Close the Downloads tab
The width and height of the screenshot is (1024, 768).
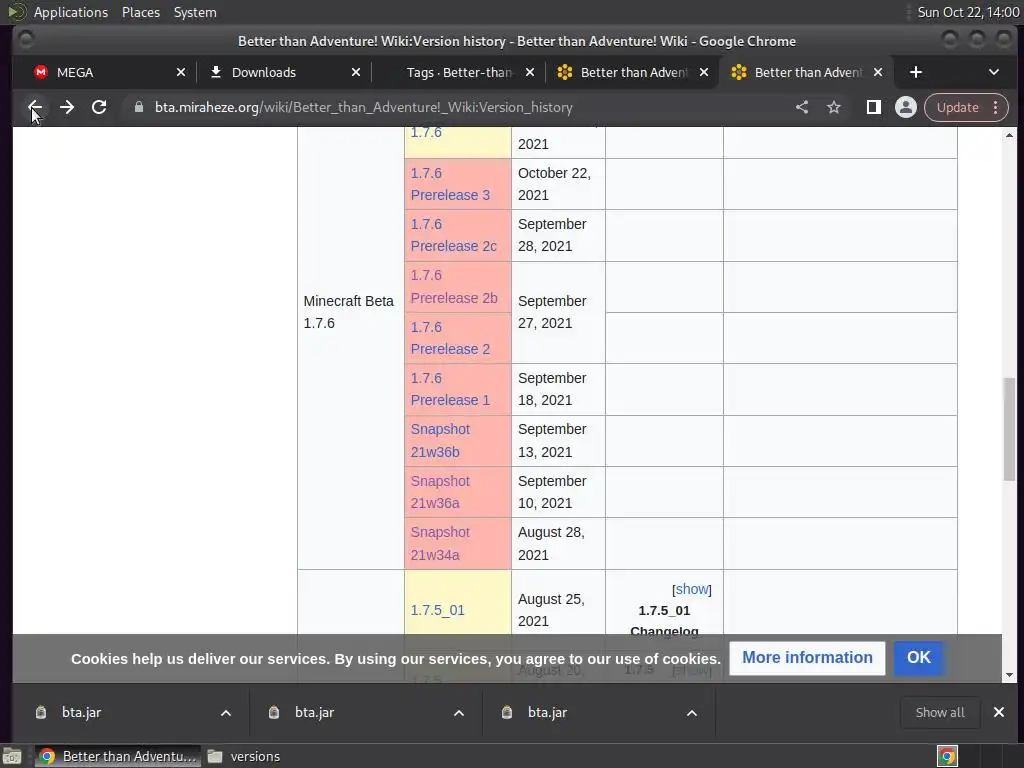pos(356,72)
